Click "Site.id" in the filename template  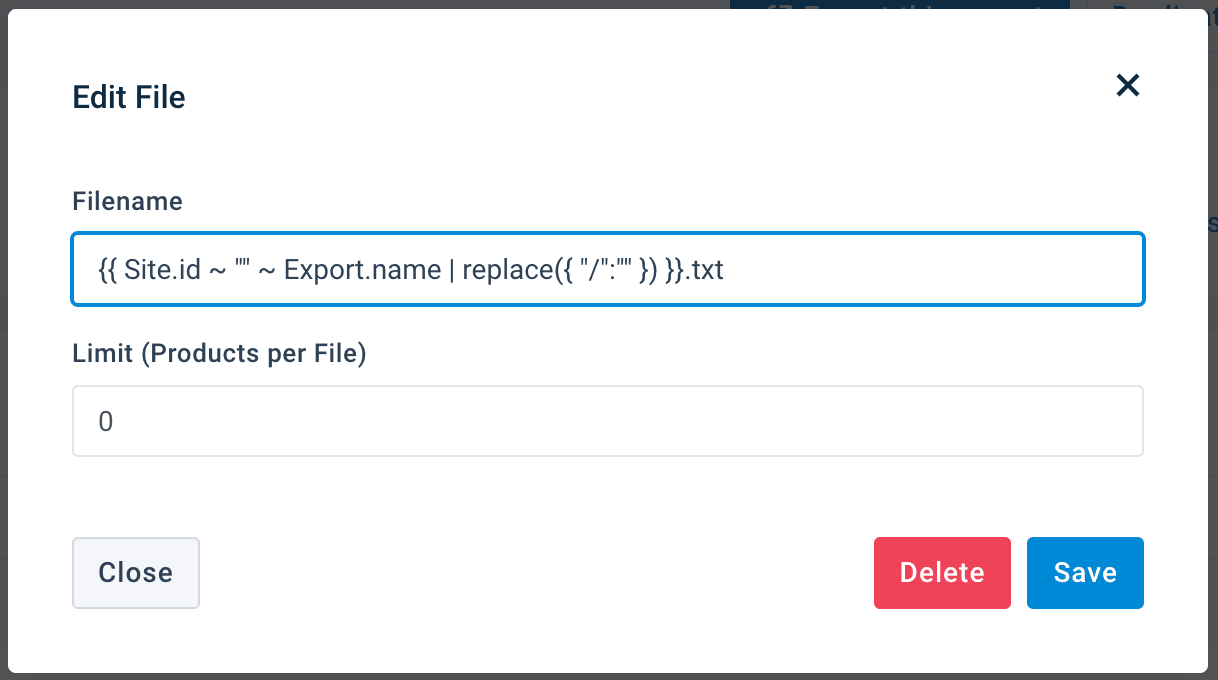(163, 270)
